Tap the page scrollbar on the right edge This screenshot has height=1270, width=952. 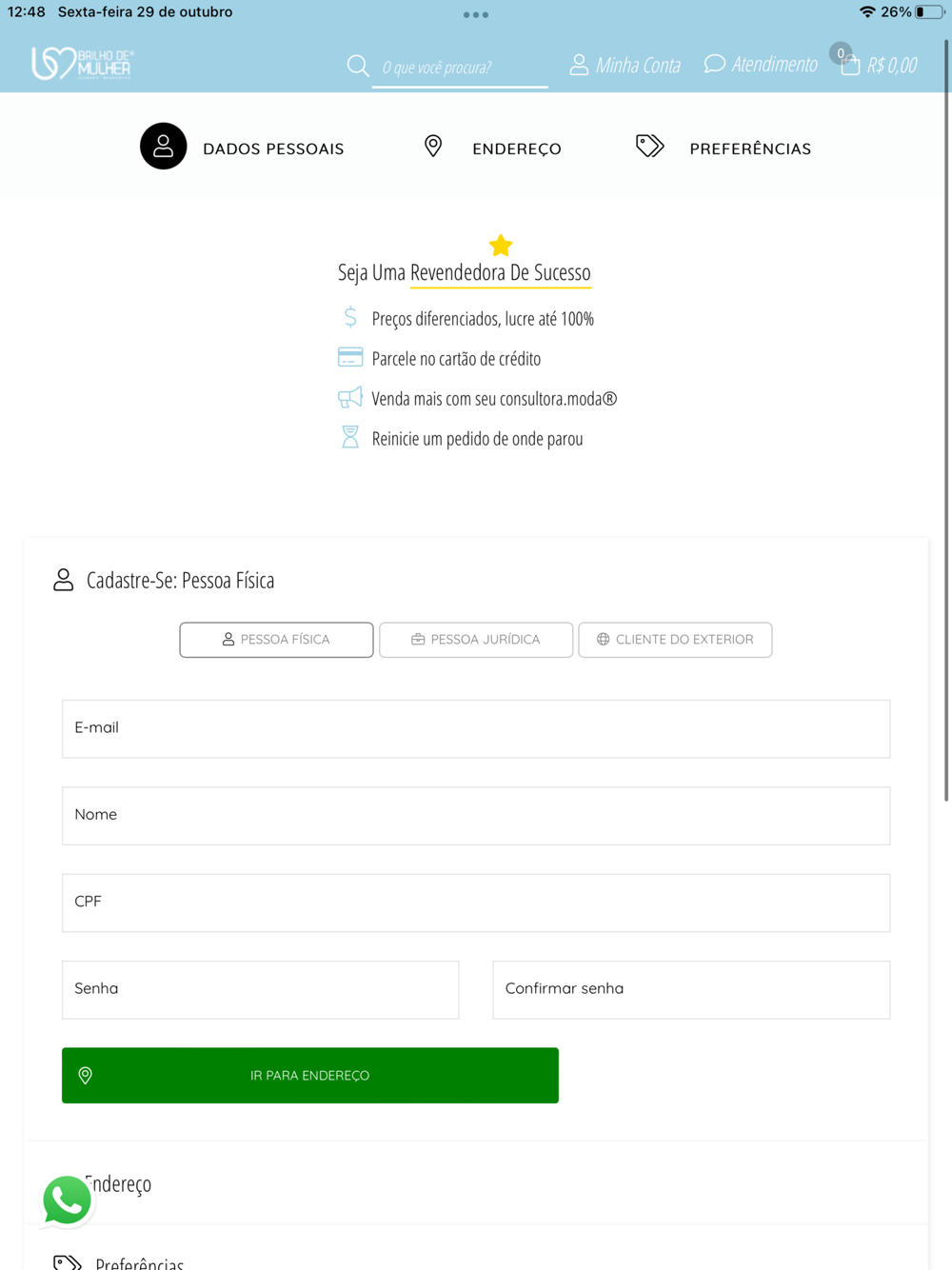pos(946,420)
